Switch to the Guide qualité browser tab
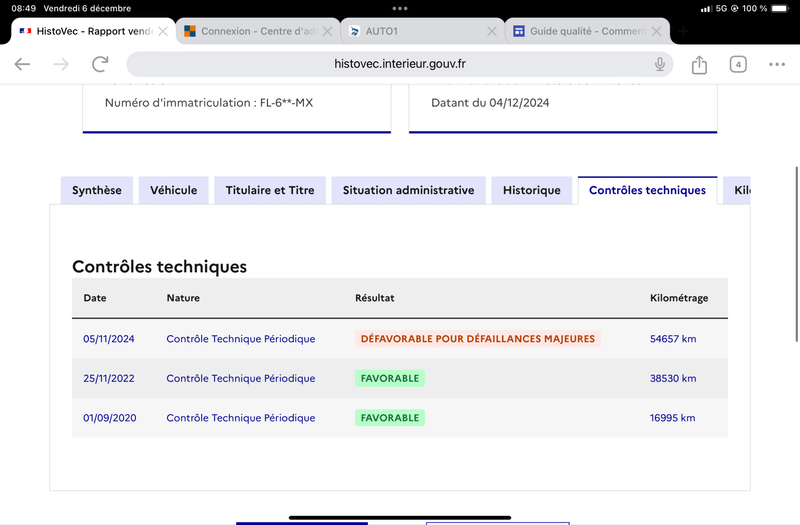Image resolution: width=800 pixels, height=525 pixels. pyautogui.click(x=587, y=31)
